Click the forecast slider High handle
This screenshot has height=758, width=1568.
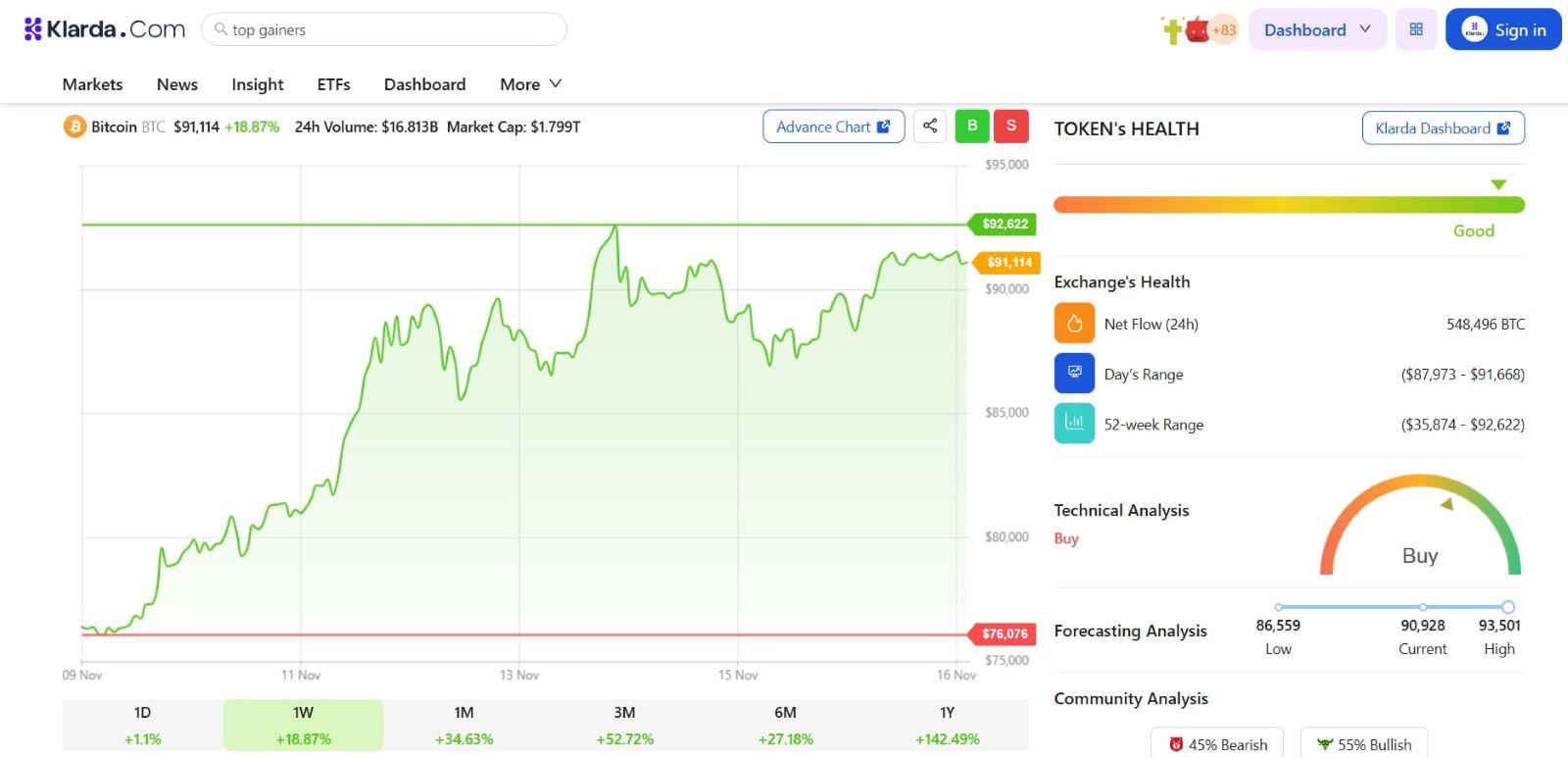[x=1508, y=607]
